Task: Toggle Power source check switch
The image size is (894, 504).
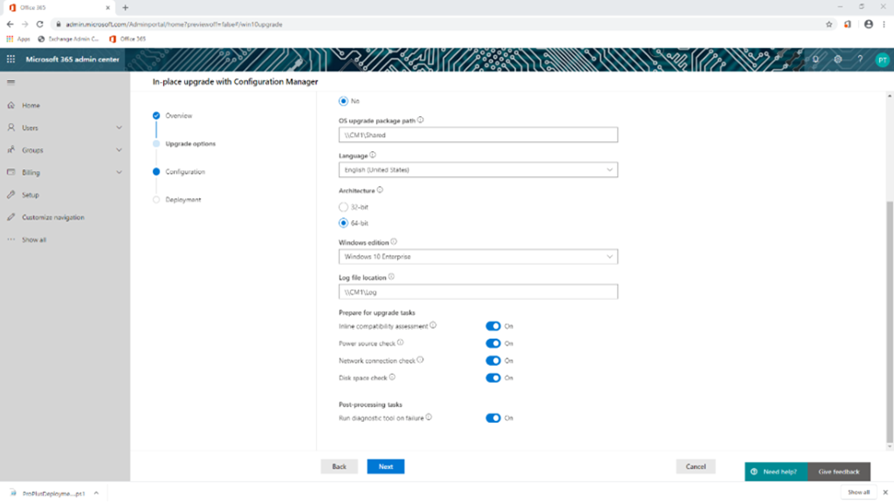Action: point(493,343)
